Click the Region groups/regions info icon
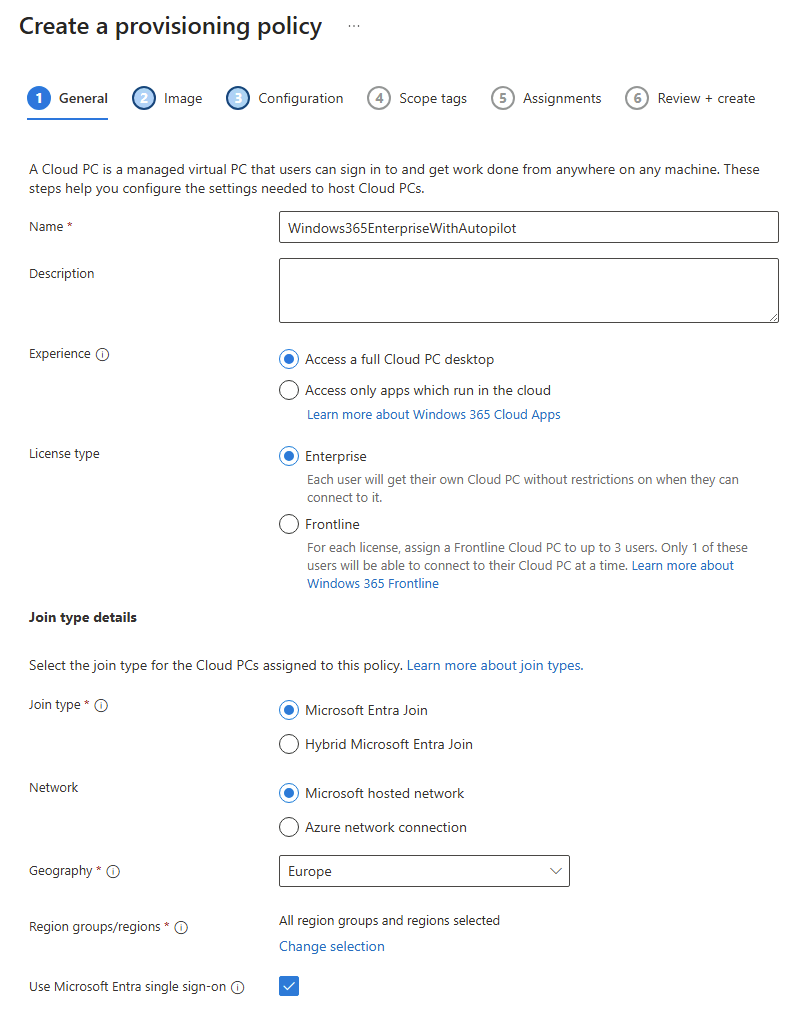Image resolution: width=794 pixels, height=1009 pixels. click(x=181, y=927)
